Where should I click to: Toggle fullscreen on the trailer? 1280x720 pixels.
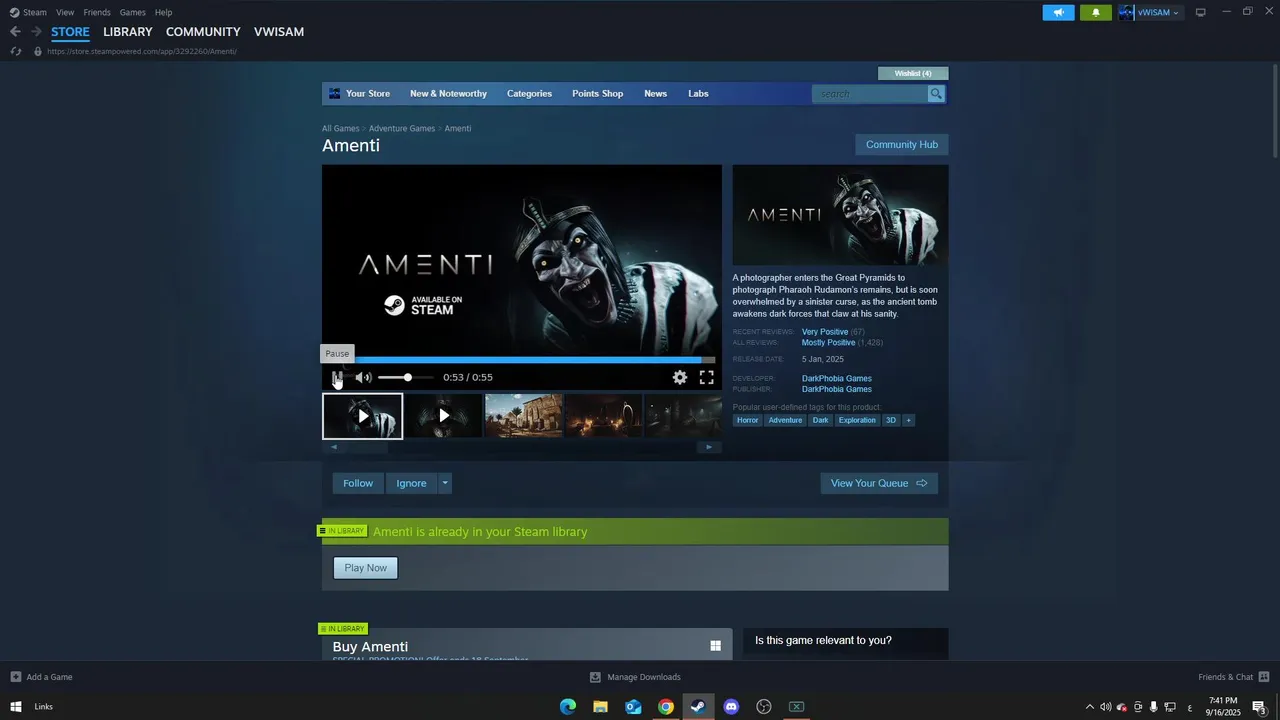pos(706,377)
